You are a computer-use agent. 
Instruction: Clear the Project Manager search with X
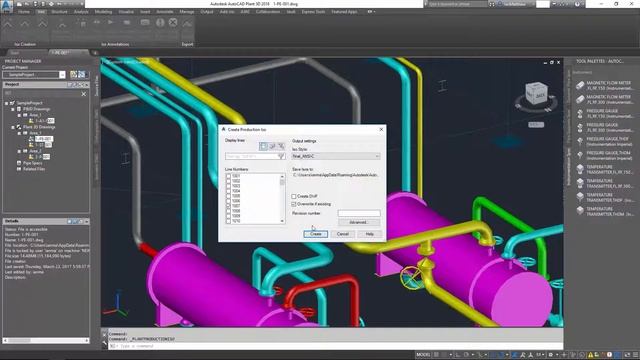84,94
